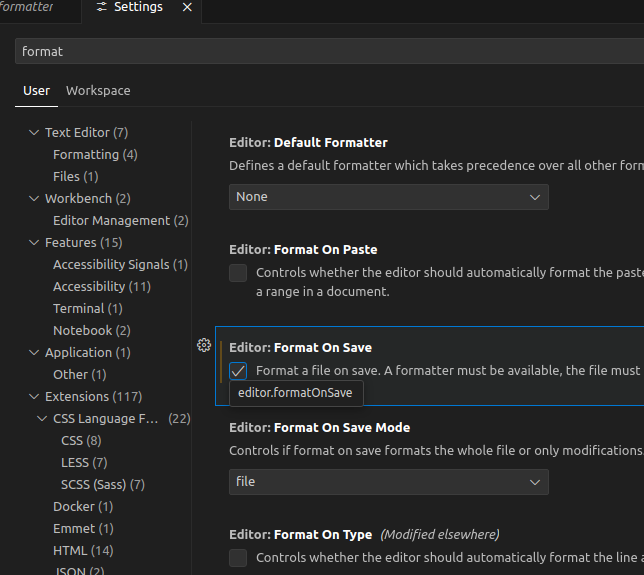Click the Editor: Default Formatter title
The width and height of the screenshot is (644, 575).
coord(308,143)
